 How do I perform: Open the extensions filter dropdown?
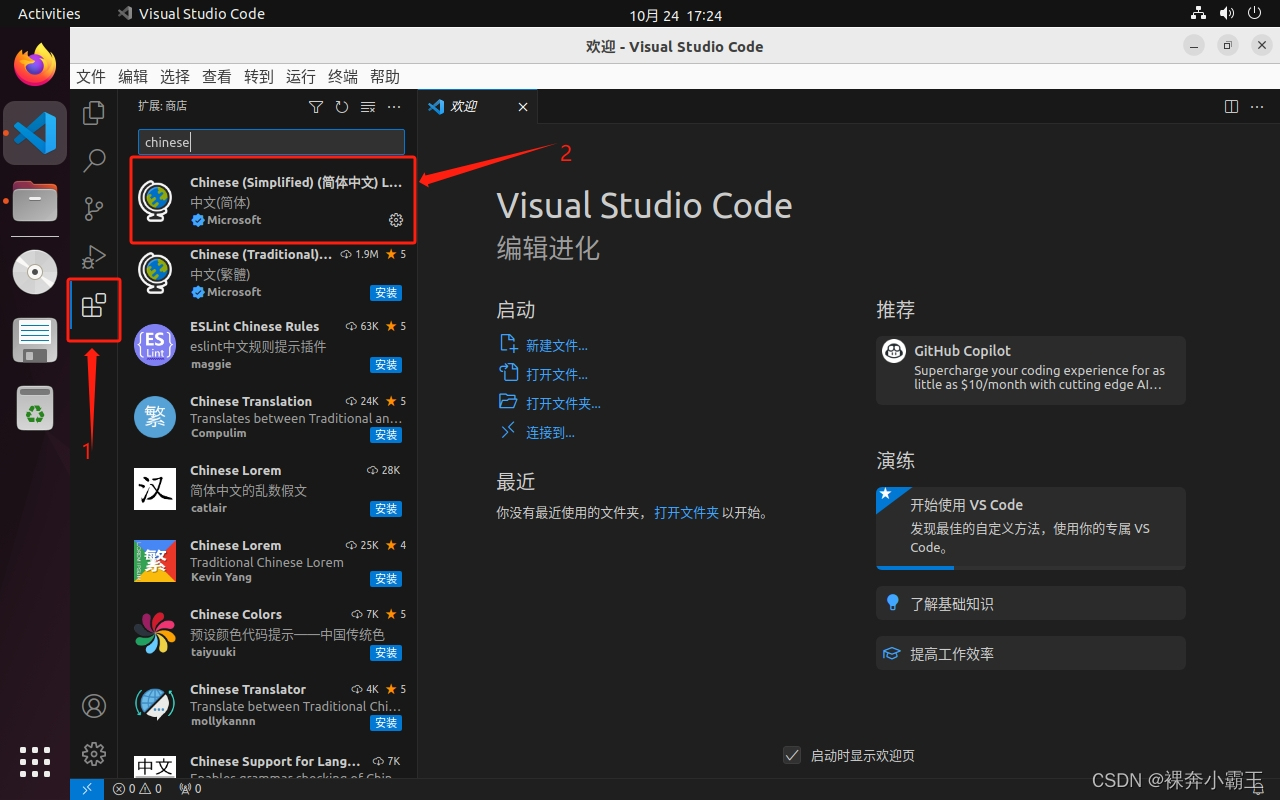[315, 106]
